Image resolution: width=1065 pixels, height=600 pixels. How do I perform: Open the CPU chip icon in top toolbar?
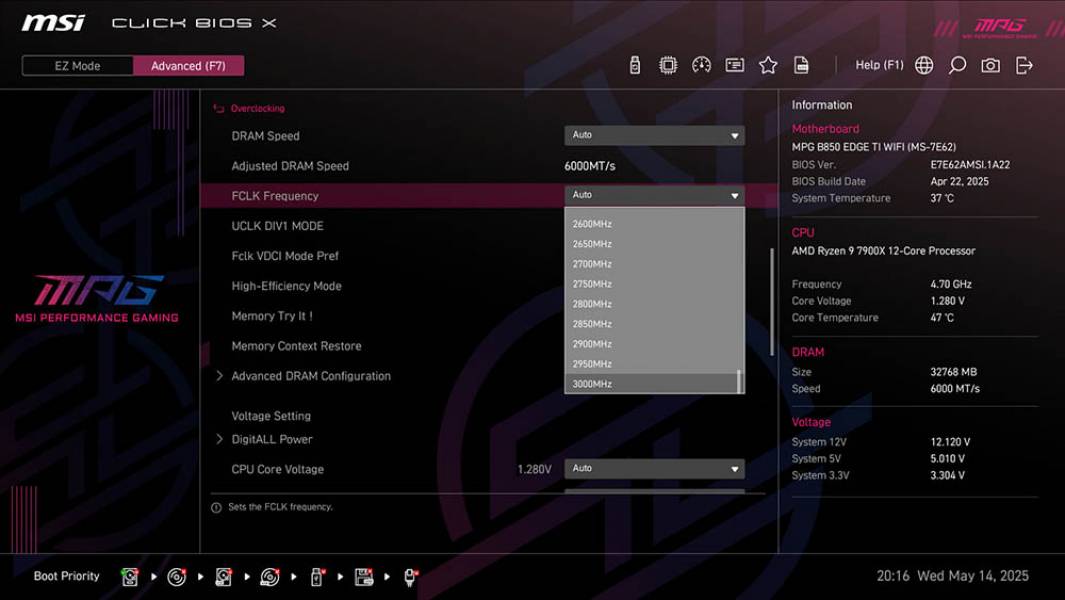668,65
